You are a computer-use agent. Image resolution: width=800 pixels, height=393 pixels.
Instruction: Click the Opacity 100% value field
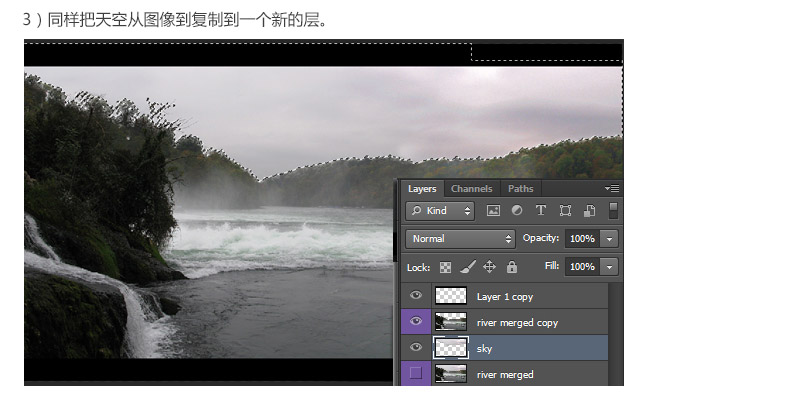[x=583, y=239]
